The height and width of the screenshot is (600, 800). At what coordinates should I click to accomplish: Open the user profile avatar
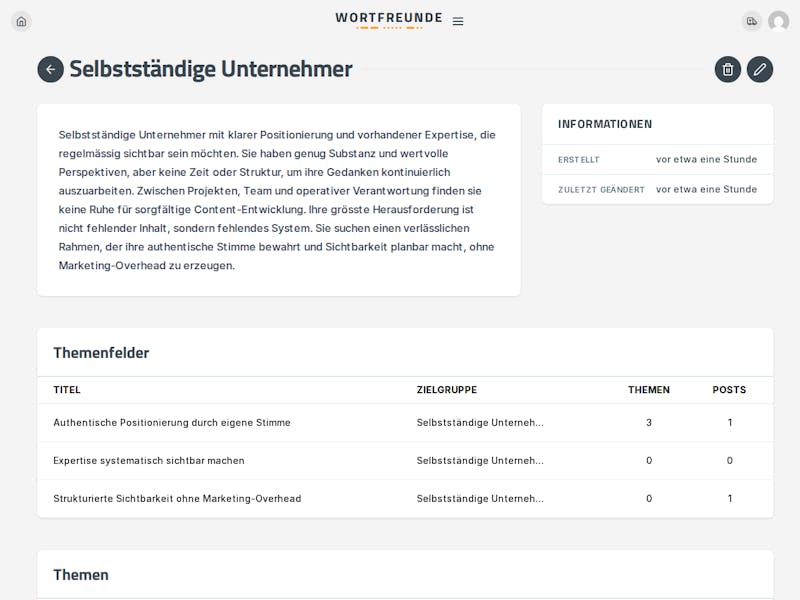(779, 21)
